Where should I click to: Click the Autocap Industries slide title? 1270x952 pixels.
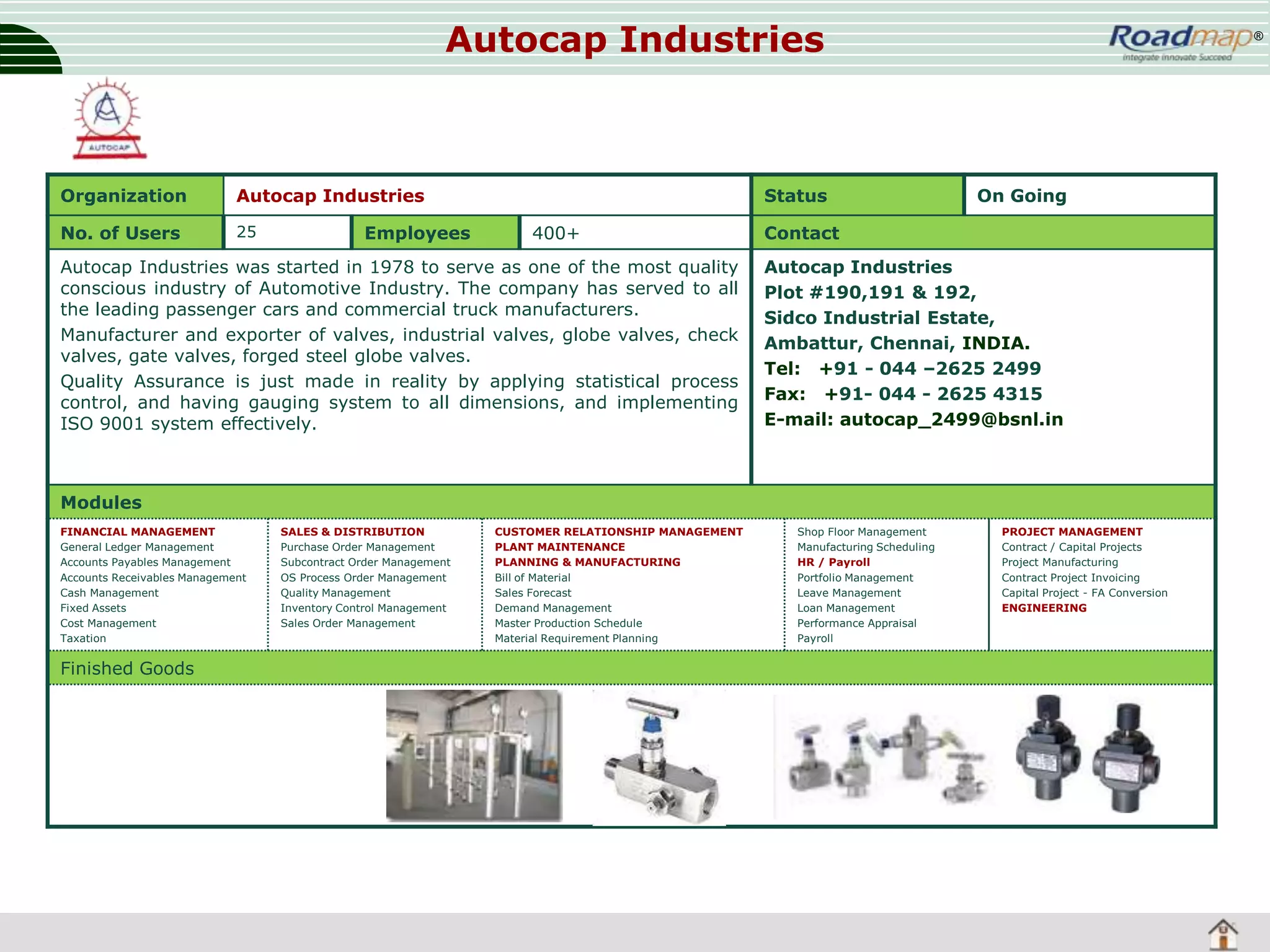[x=634, y=40]
